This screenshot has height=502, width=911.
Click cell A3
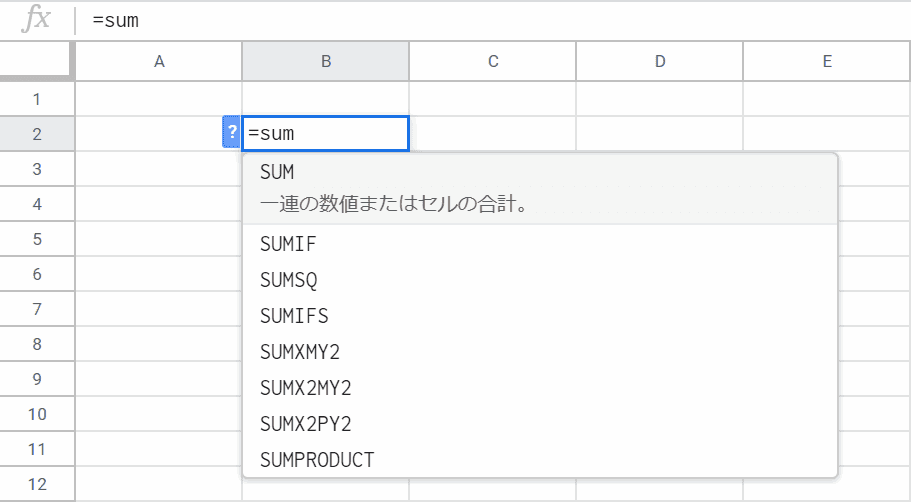[159, 169]
